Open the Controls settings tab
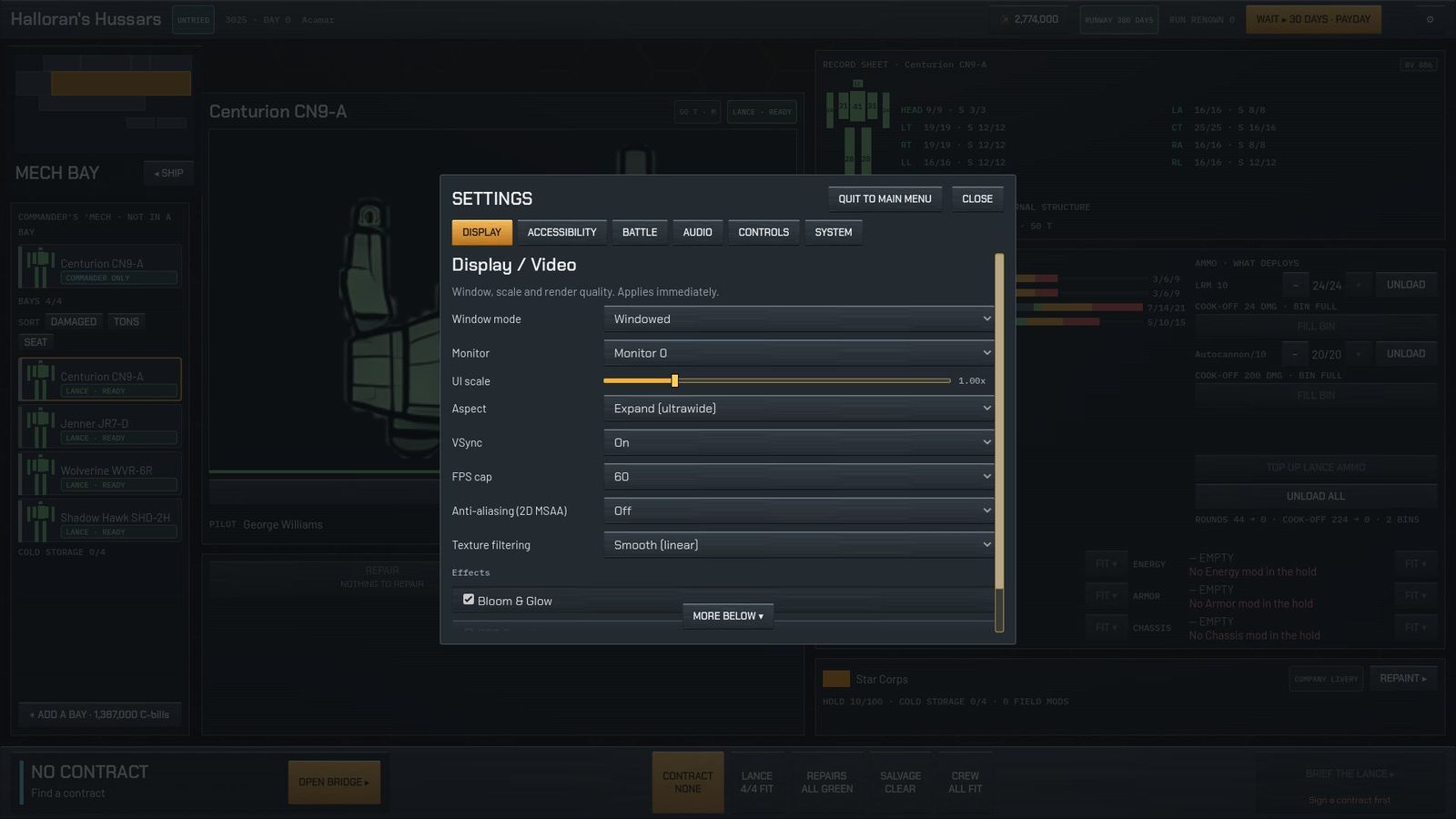Viewport: 1456px width, 819px height. [x=763, y=232]
